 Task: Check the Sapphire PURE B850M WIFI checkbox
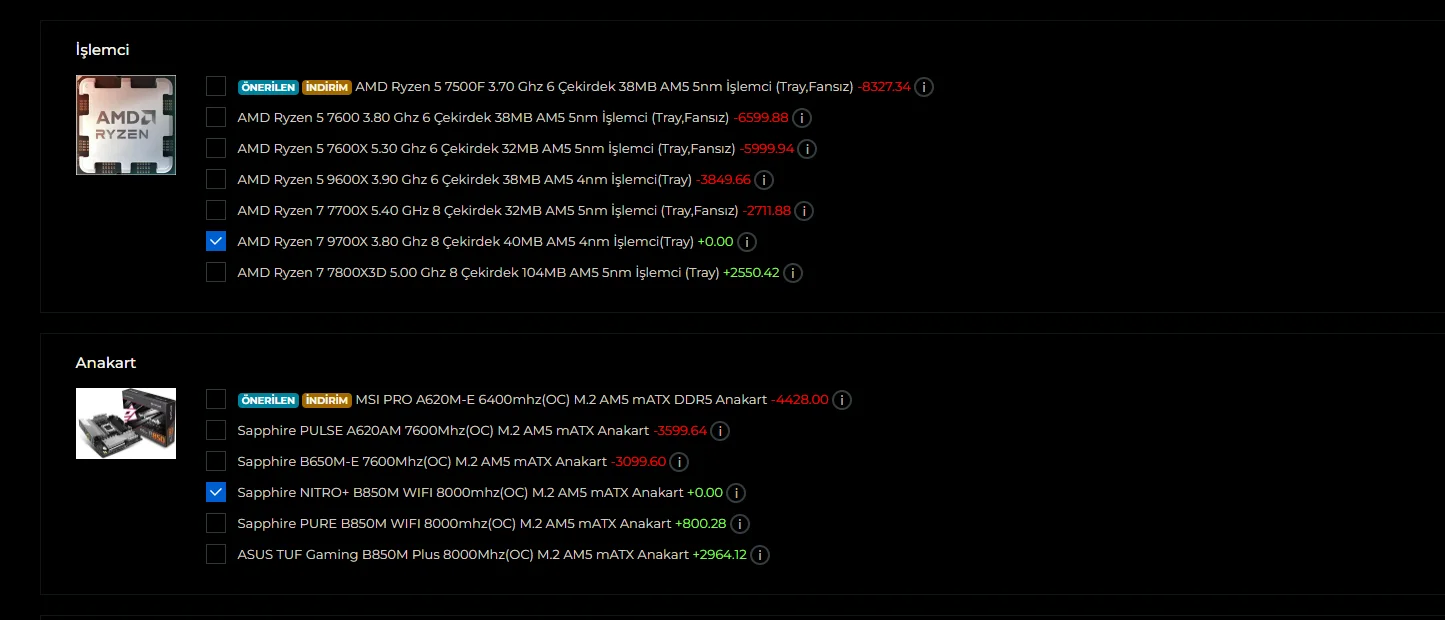(x=216, y=523)
